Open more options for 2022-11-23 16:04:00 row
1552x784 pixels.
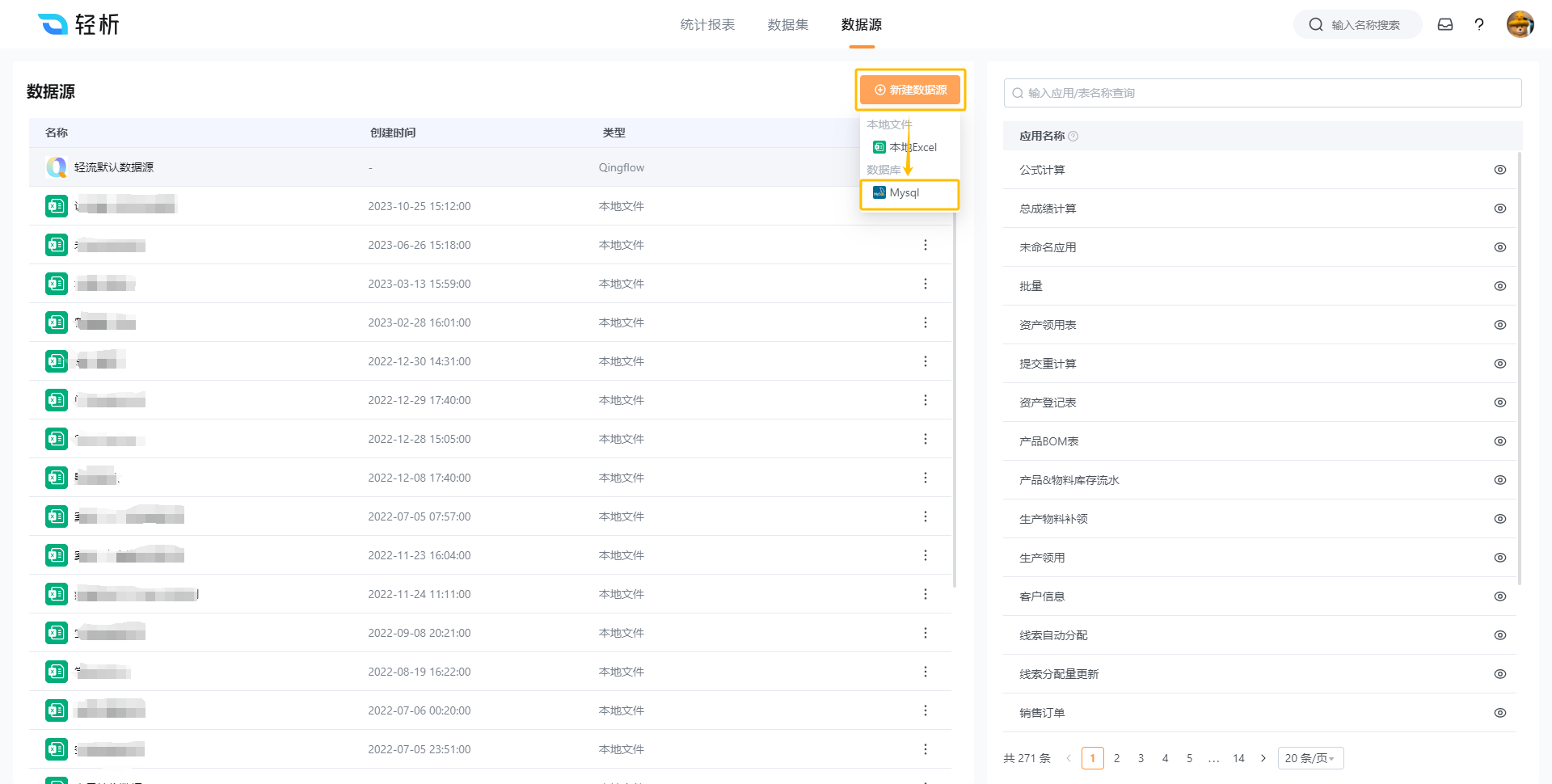click(x=926, y=555)
